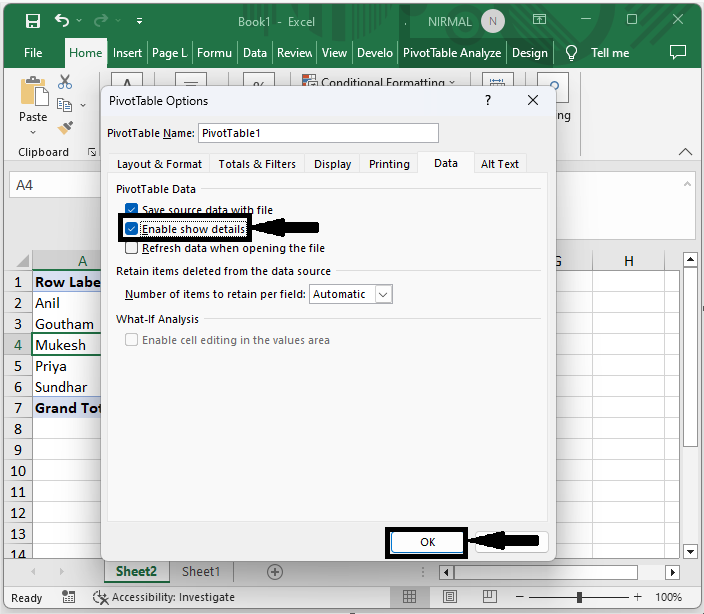Open the Totals & Filters tab
The image size is (704, 614).
[257, 164]
